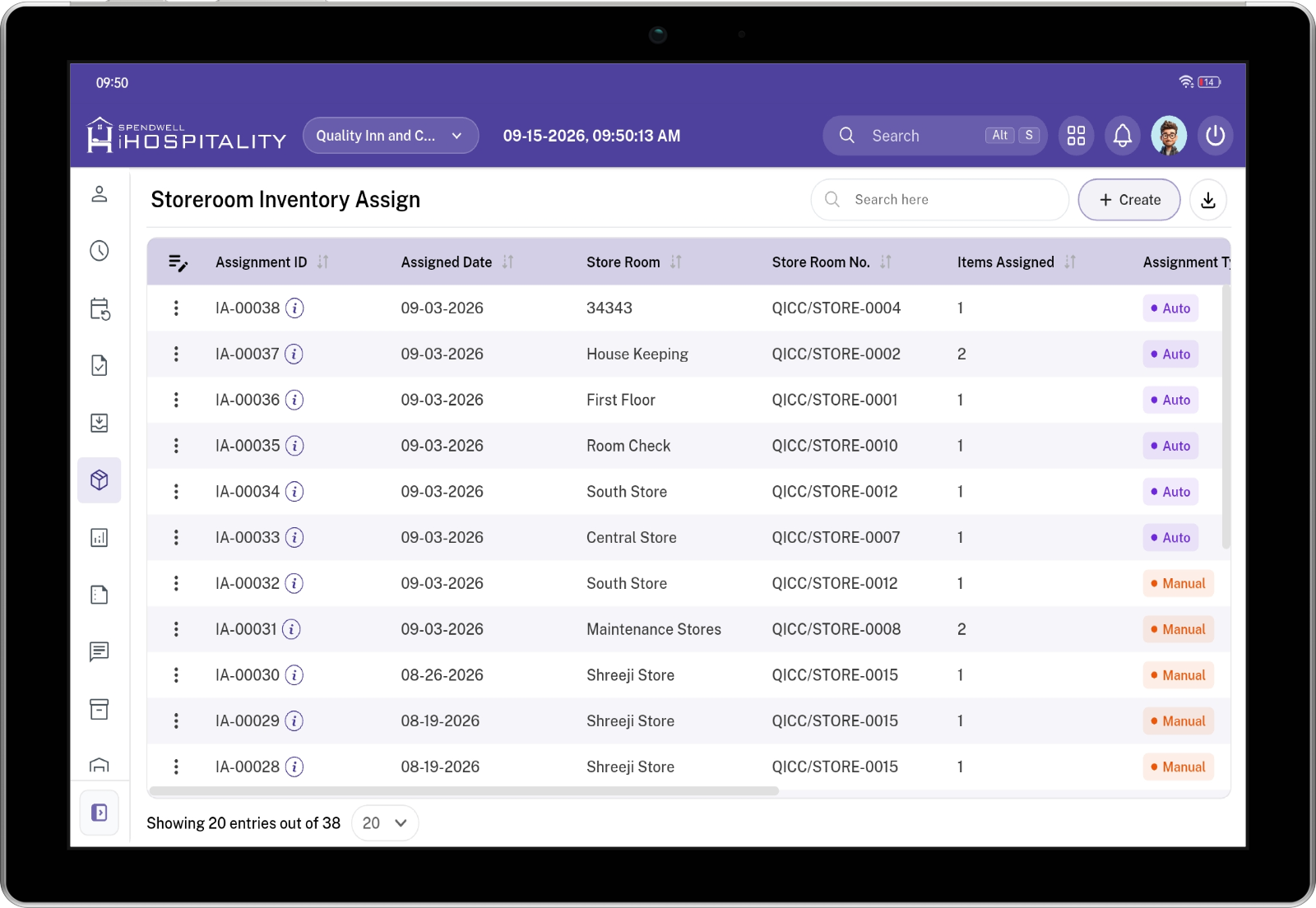1316x908 pixels.
Task: Open the 20 entries per page dropdown
Action: 385,823
